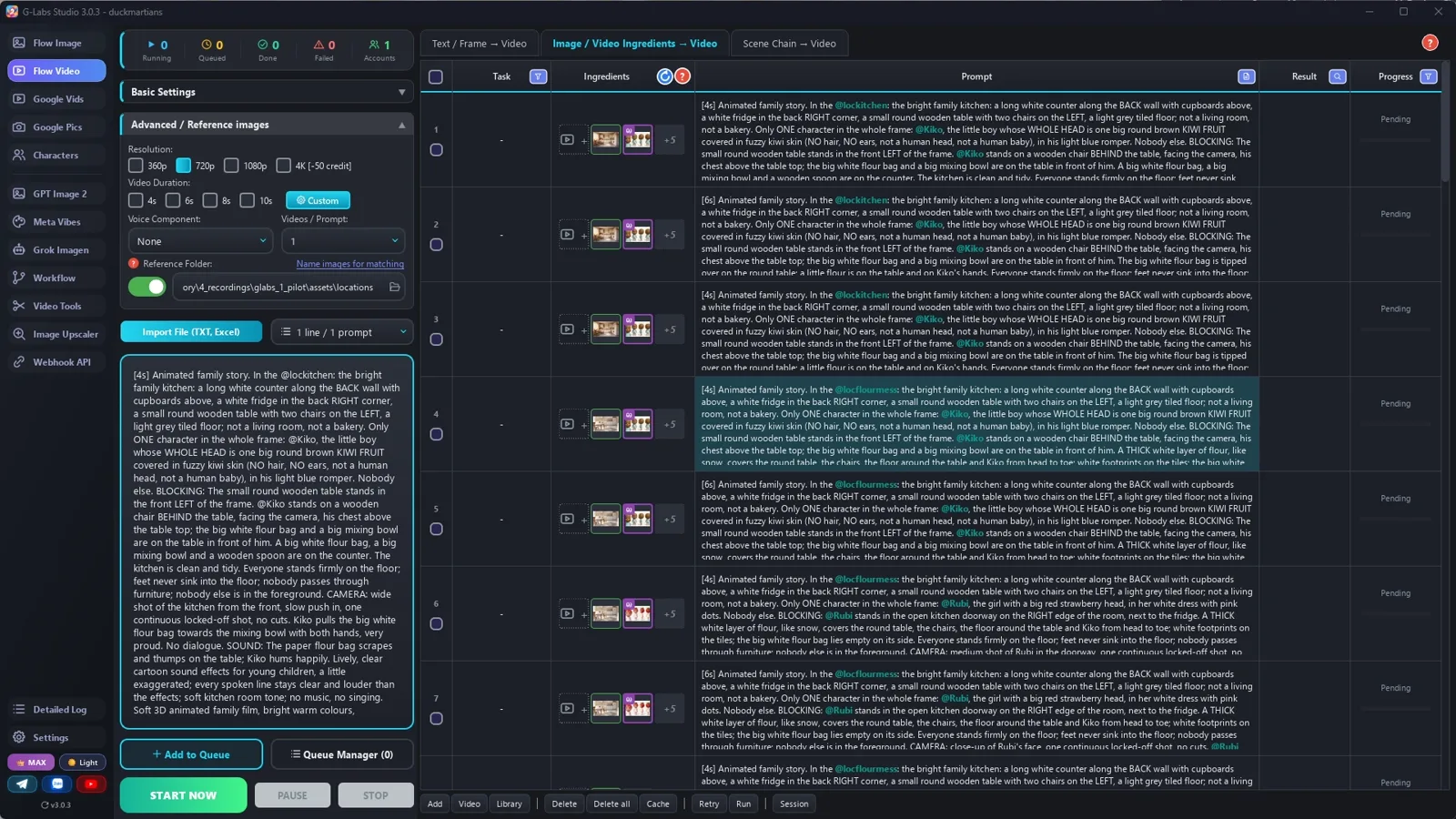
Task: Select Image / Video Ingredients → Video tab
Action: 634,44
